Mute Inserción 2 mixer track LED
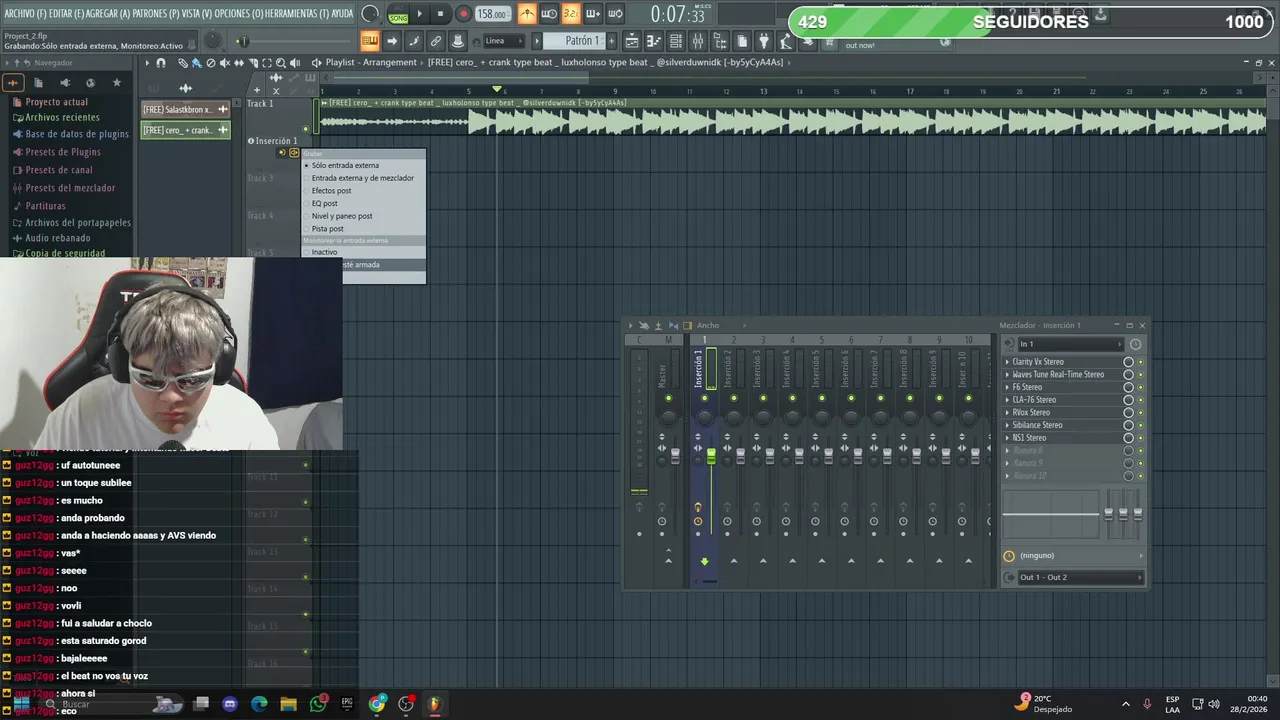This screenshot has width=1280, height=720. coord(734,398)
